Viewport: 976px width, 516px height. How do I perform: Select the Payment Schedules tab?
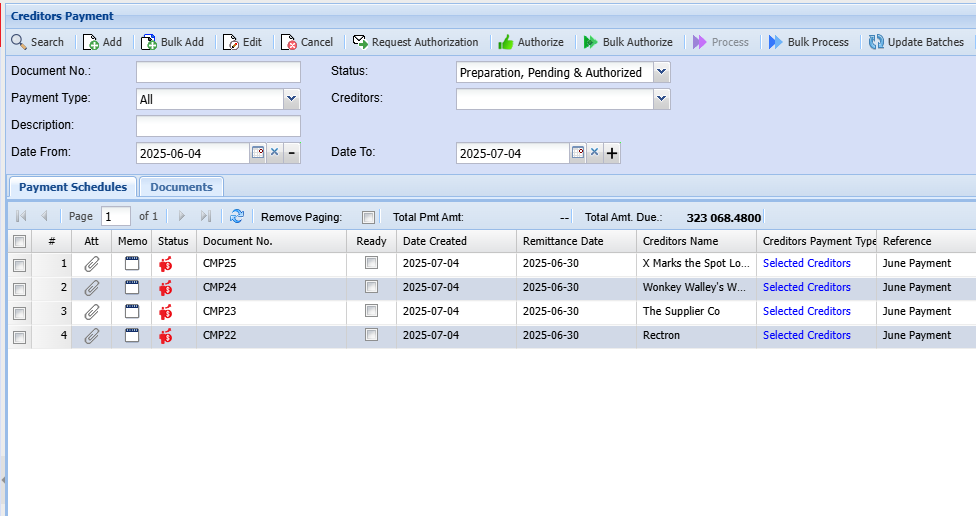(73, 187)
